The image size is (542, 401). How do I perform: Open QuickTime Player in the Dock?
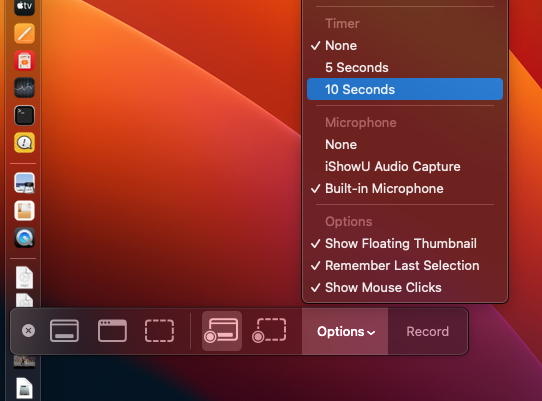point(24,237)
